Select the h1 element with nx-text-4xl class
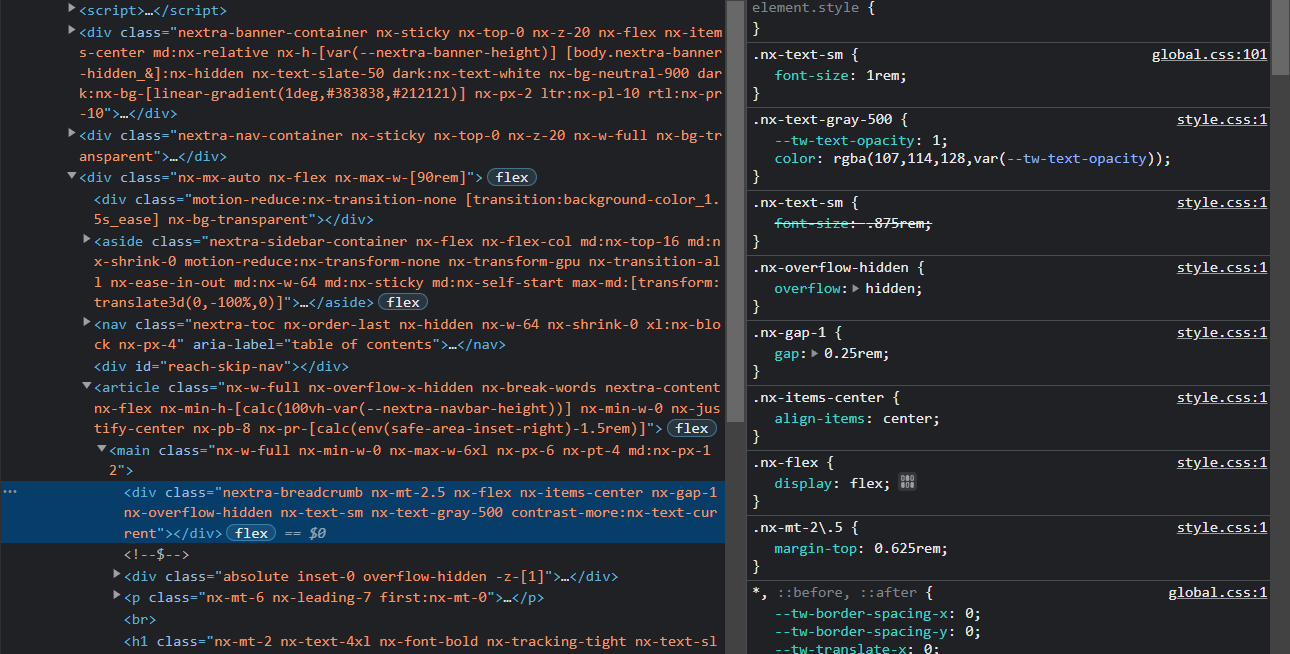The width and height of the screenshot is (1290, 654). tap(300, 640)
